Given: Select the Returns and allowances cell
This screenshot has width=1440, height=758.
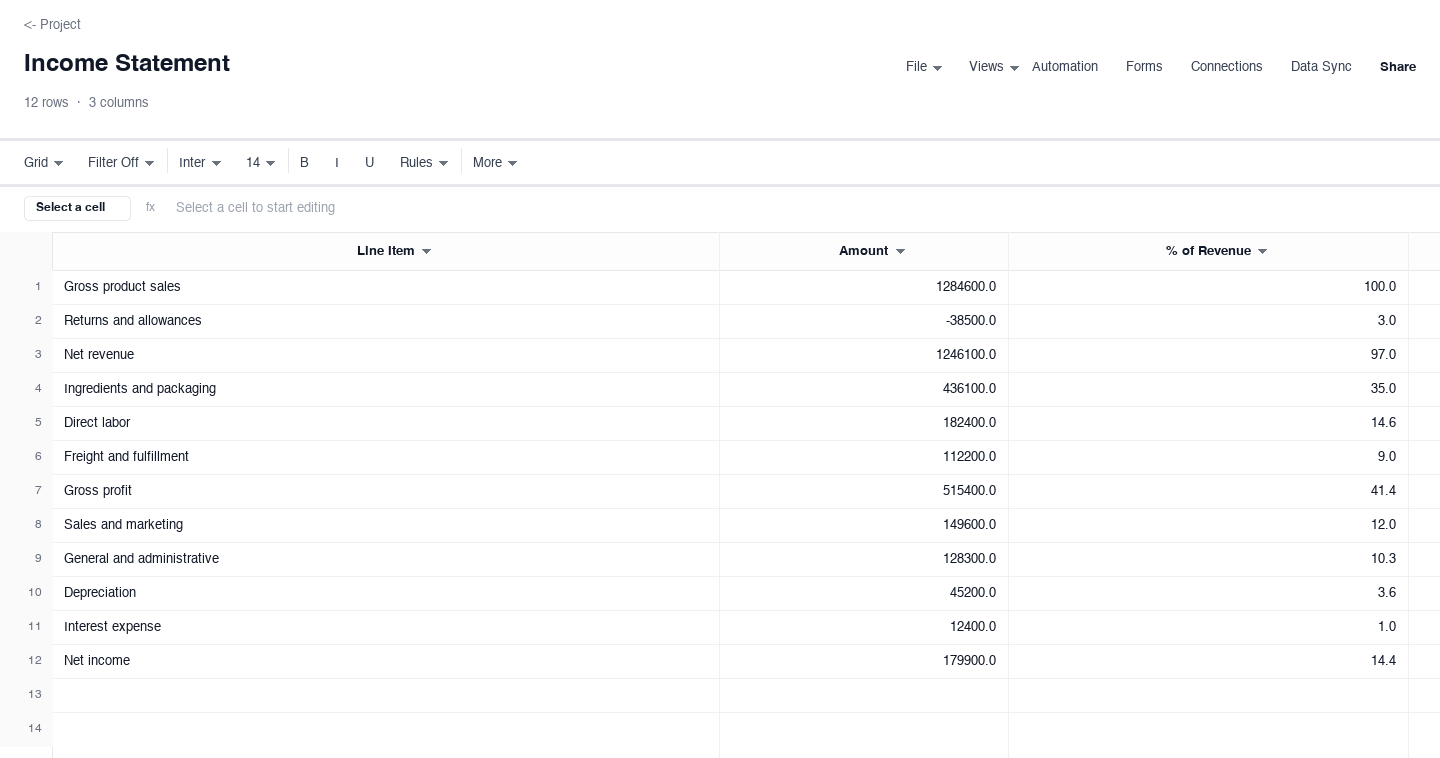Looking at the screenshot, I should [x=386, y=321].
